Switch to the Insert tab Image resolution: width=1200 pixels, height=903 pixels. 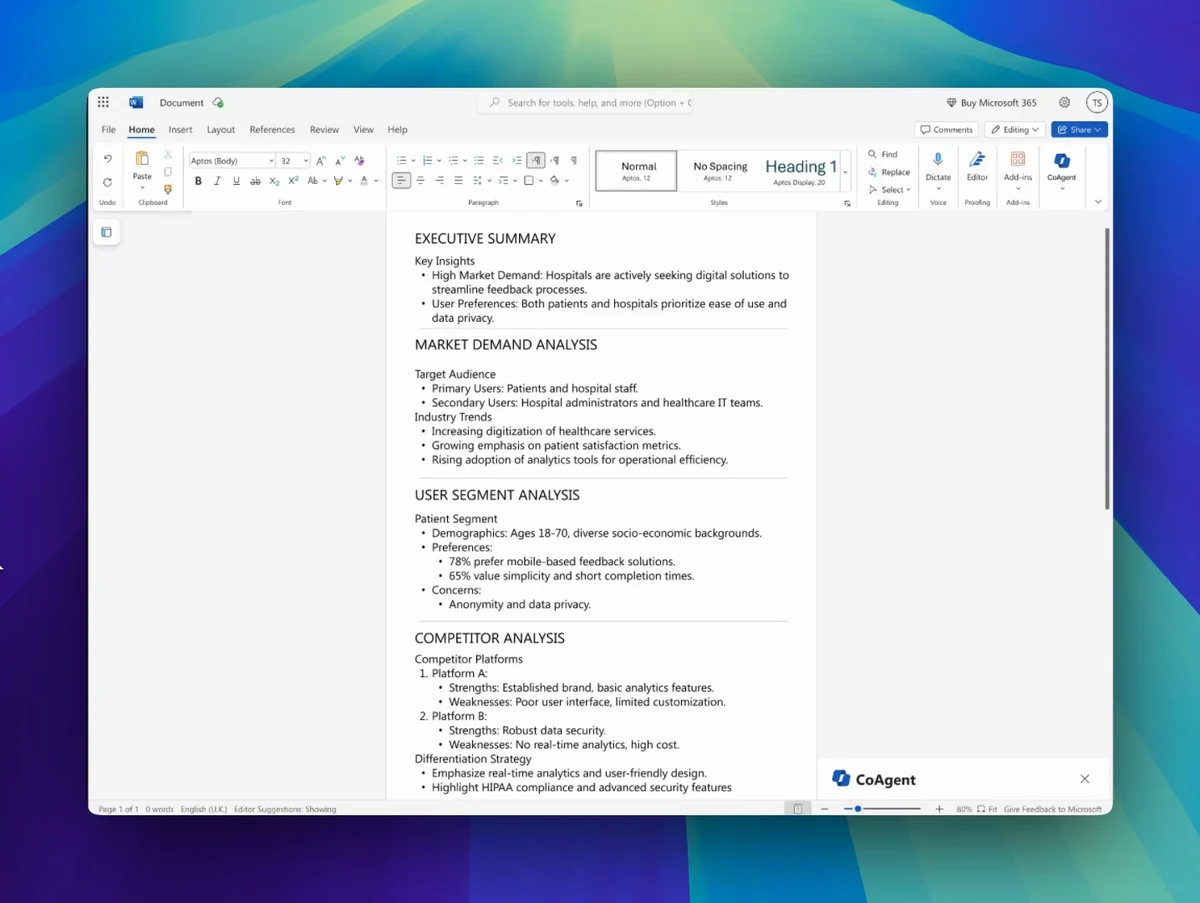click(180, 129)
